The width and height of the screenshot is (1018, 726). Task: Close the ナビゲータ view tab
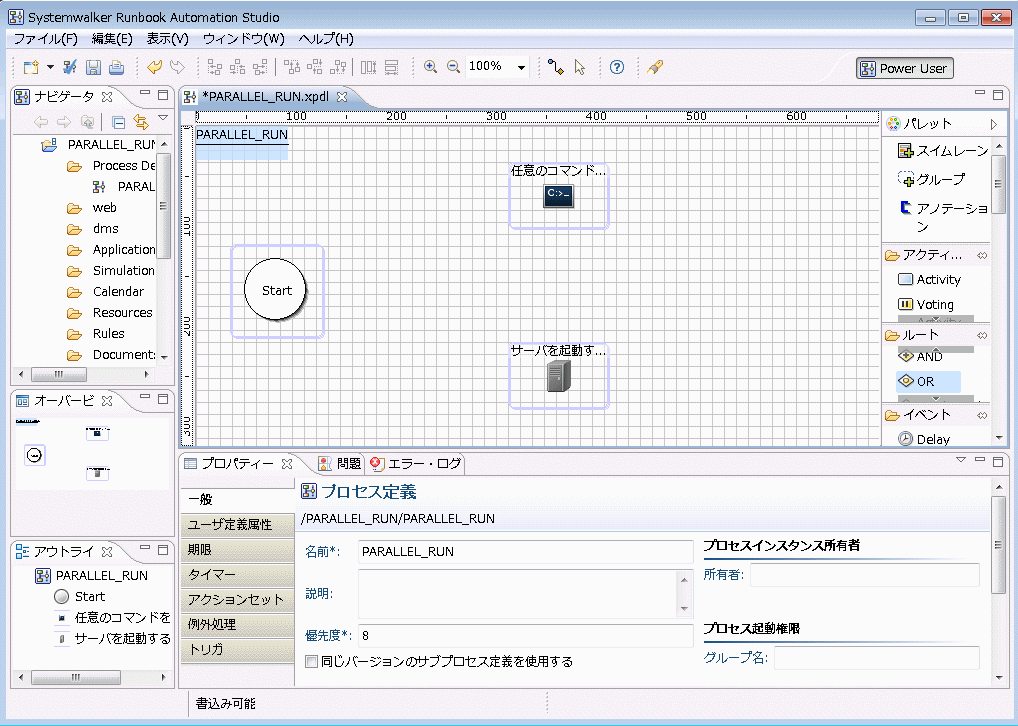tap(107, 97)
